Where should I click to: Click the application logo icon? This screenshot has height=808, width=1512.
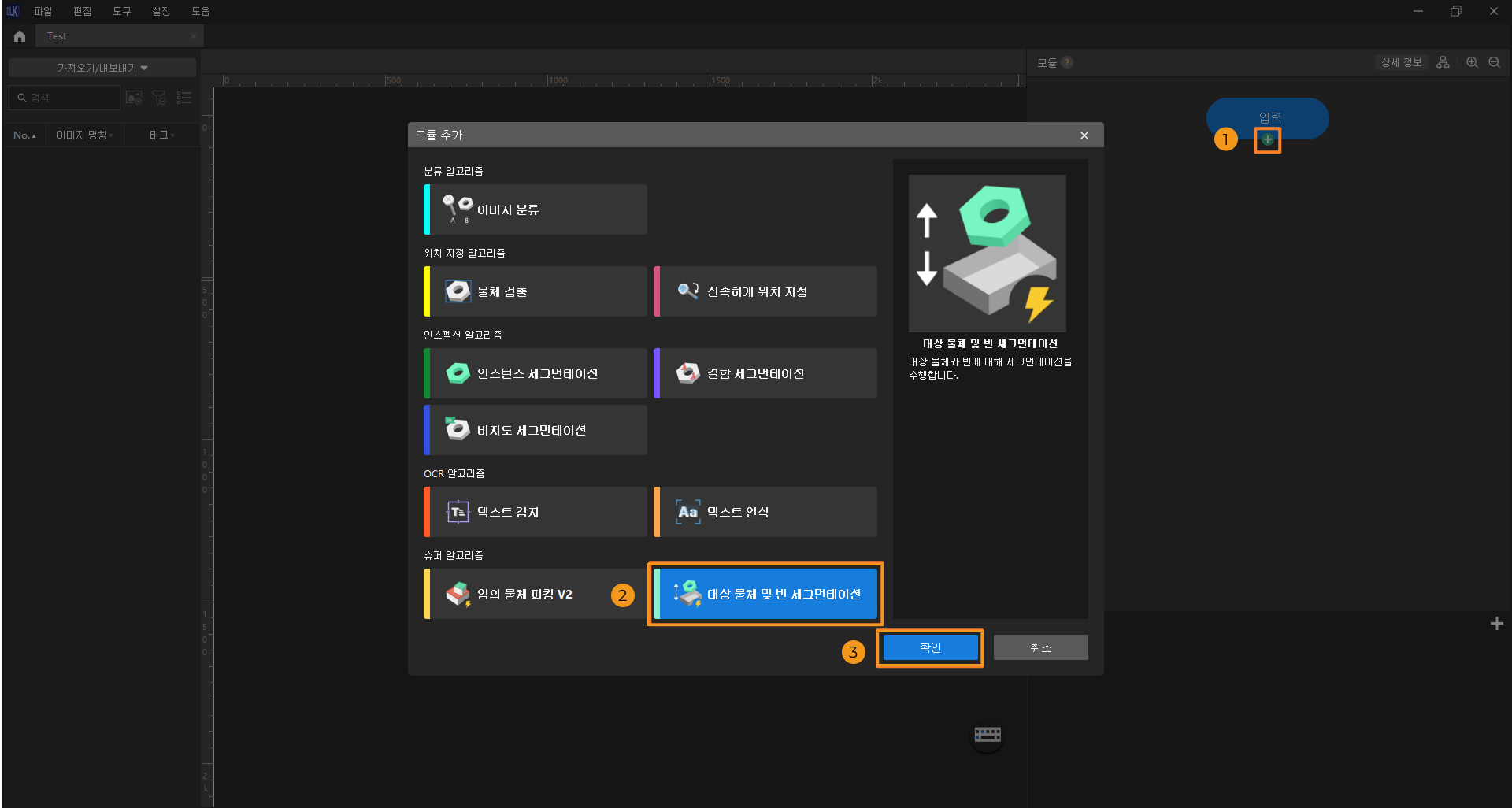[13, 11]
